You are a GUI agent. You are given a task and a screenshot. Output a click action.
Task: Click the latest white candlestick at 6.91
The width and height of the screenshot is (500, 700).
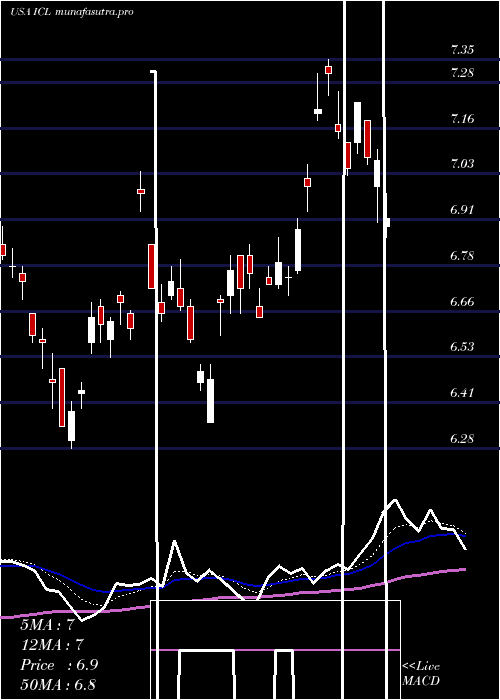pos(387,222)
